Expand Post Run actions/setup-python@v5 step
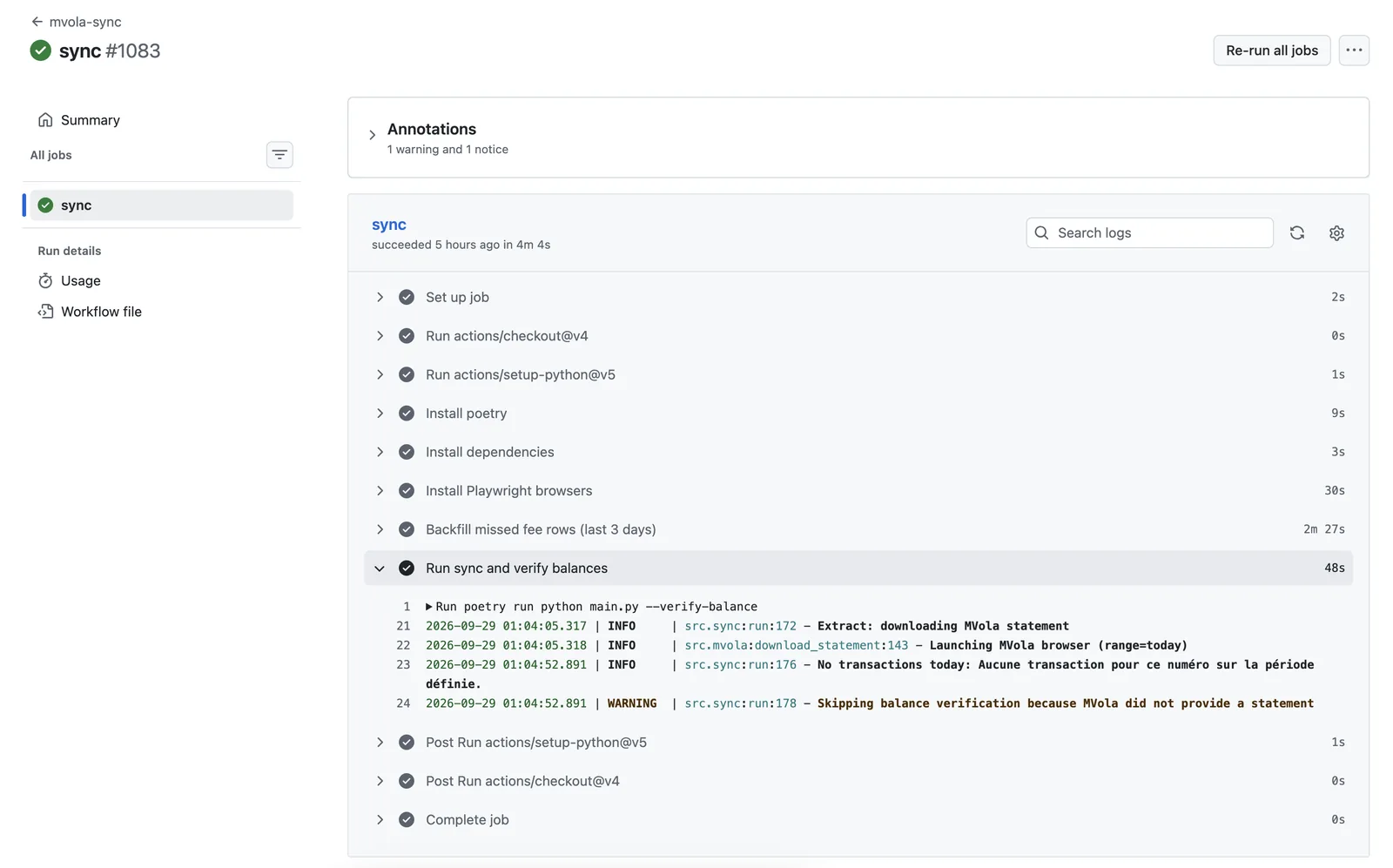Viewport: 1393px width, 868px height. [858, 743]
